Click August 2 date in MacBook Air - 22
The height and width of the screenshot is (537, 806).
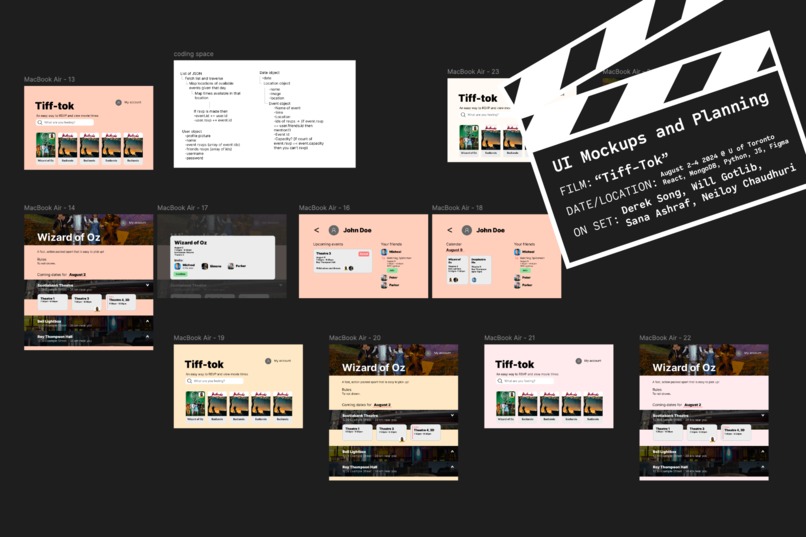[x=692, y=405]
